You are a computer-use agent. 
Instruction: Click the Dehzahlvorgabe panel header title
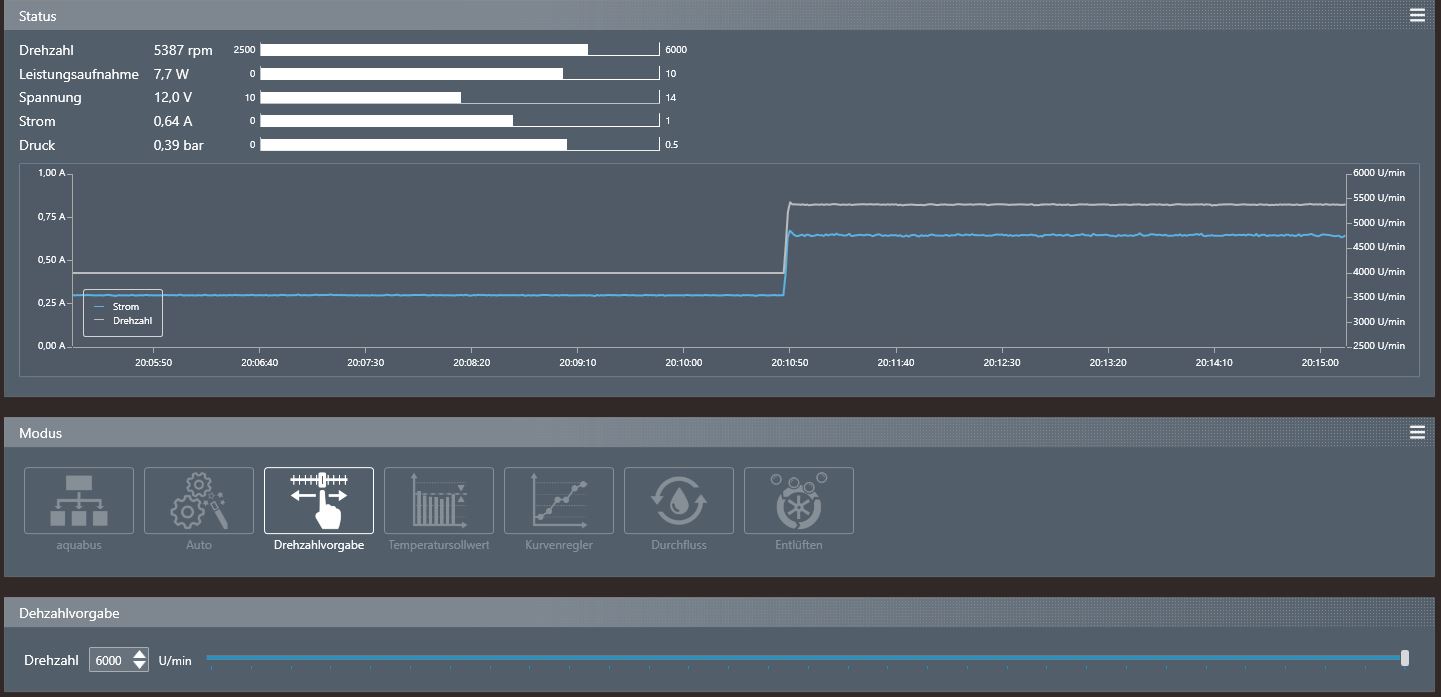pyautogui.click(x=69, y=613)
